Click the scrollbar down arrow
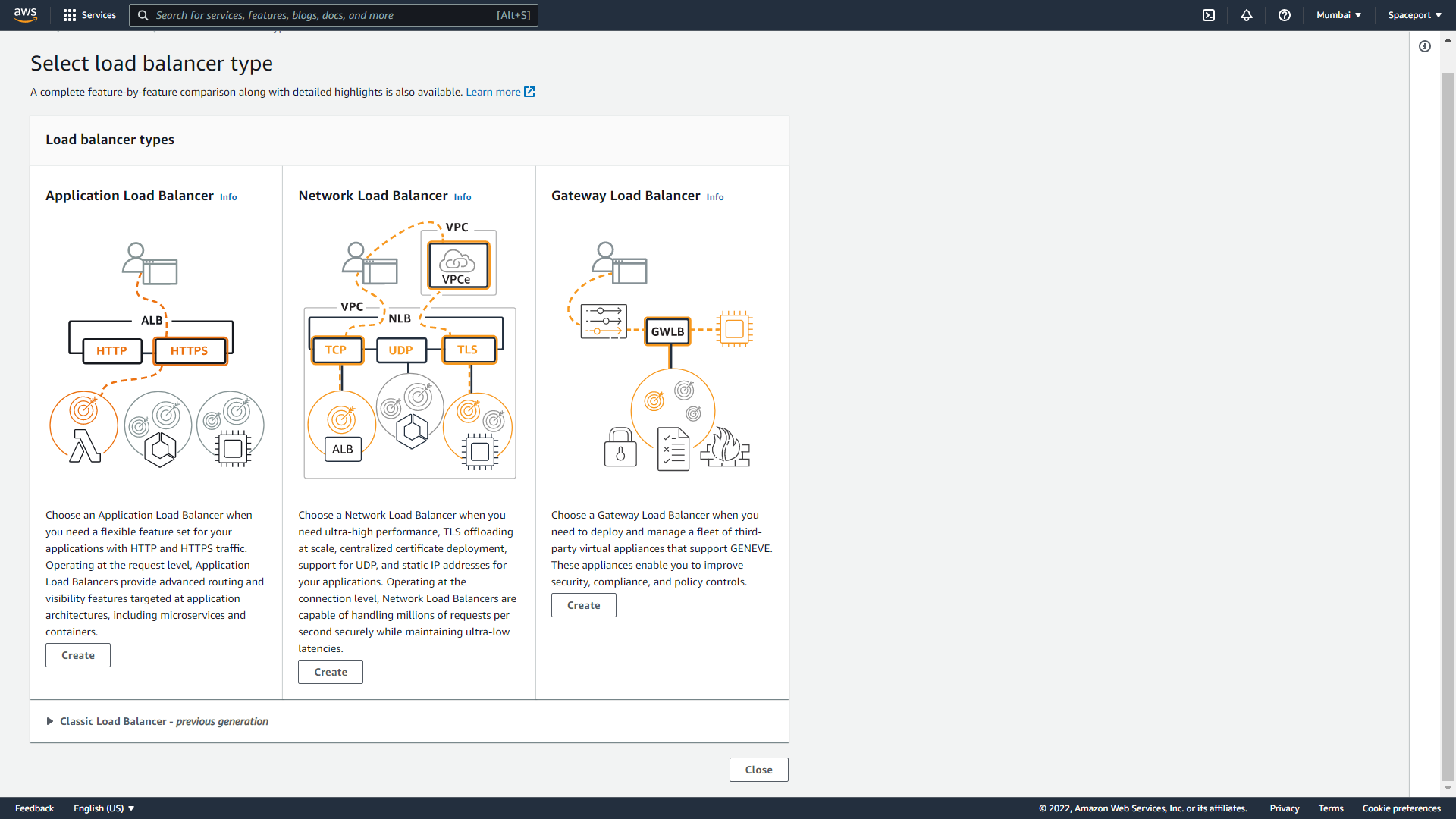This screenshot has width=1456, height=819. point(1448,789)
